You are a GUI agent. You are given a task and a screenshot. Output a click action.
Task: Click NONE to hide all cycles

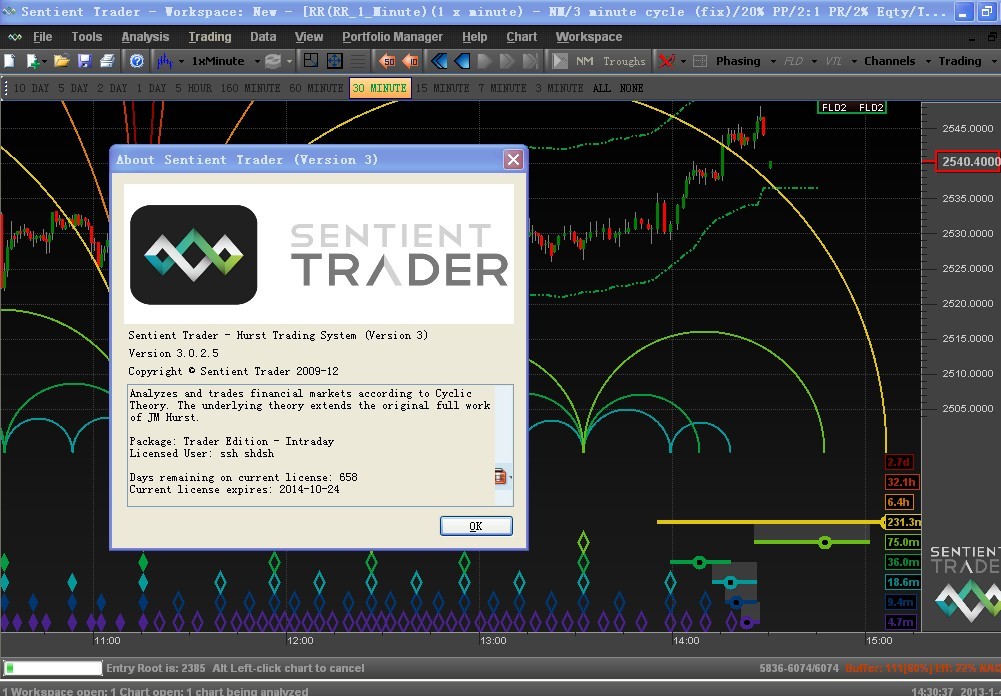631,88
